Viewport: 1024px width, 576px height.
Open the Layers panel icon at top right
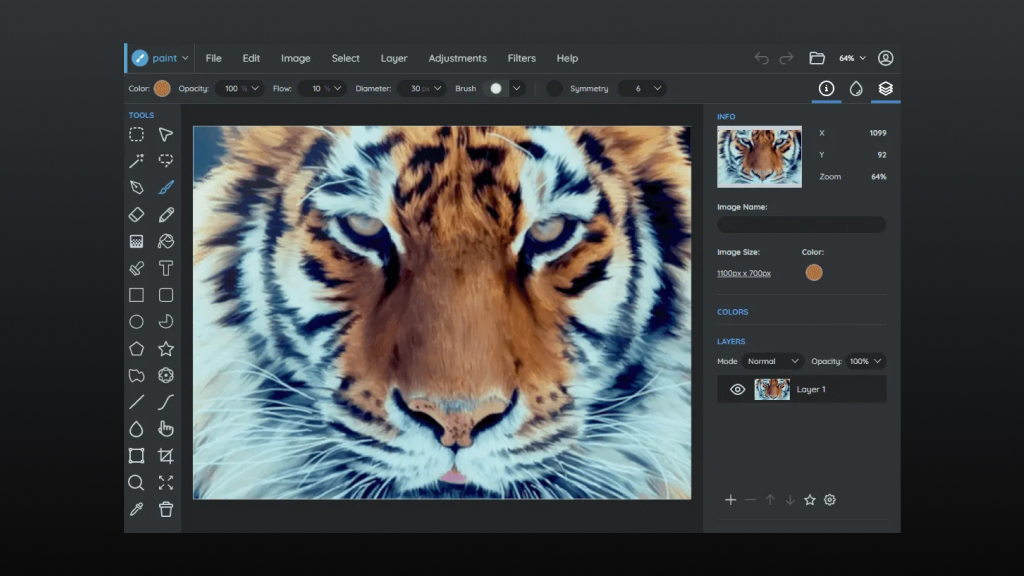884,88
